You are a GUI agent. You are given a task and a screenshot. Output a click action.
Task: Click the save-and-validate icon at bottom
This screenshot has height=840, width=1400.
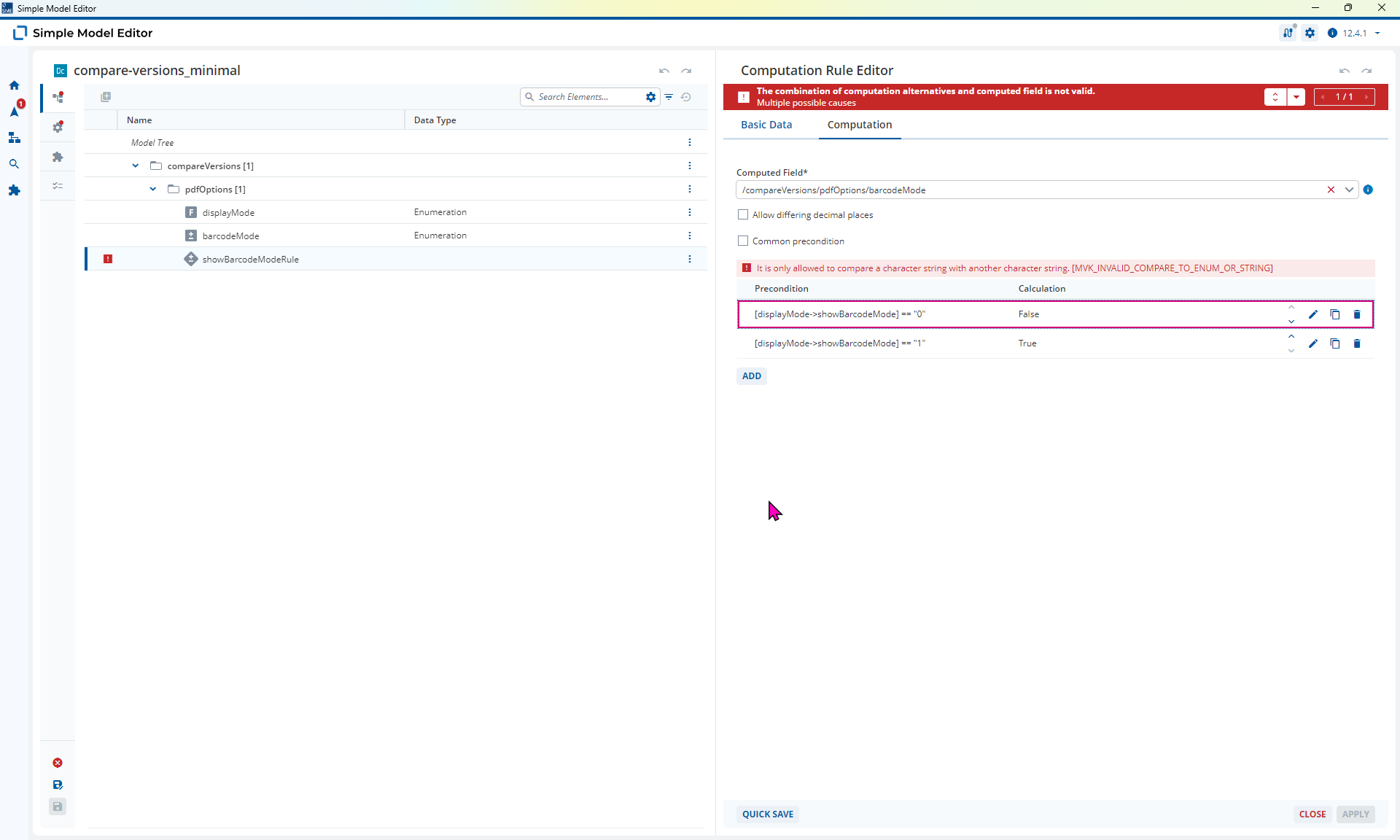[58, 785]
